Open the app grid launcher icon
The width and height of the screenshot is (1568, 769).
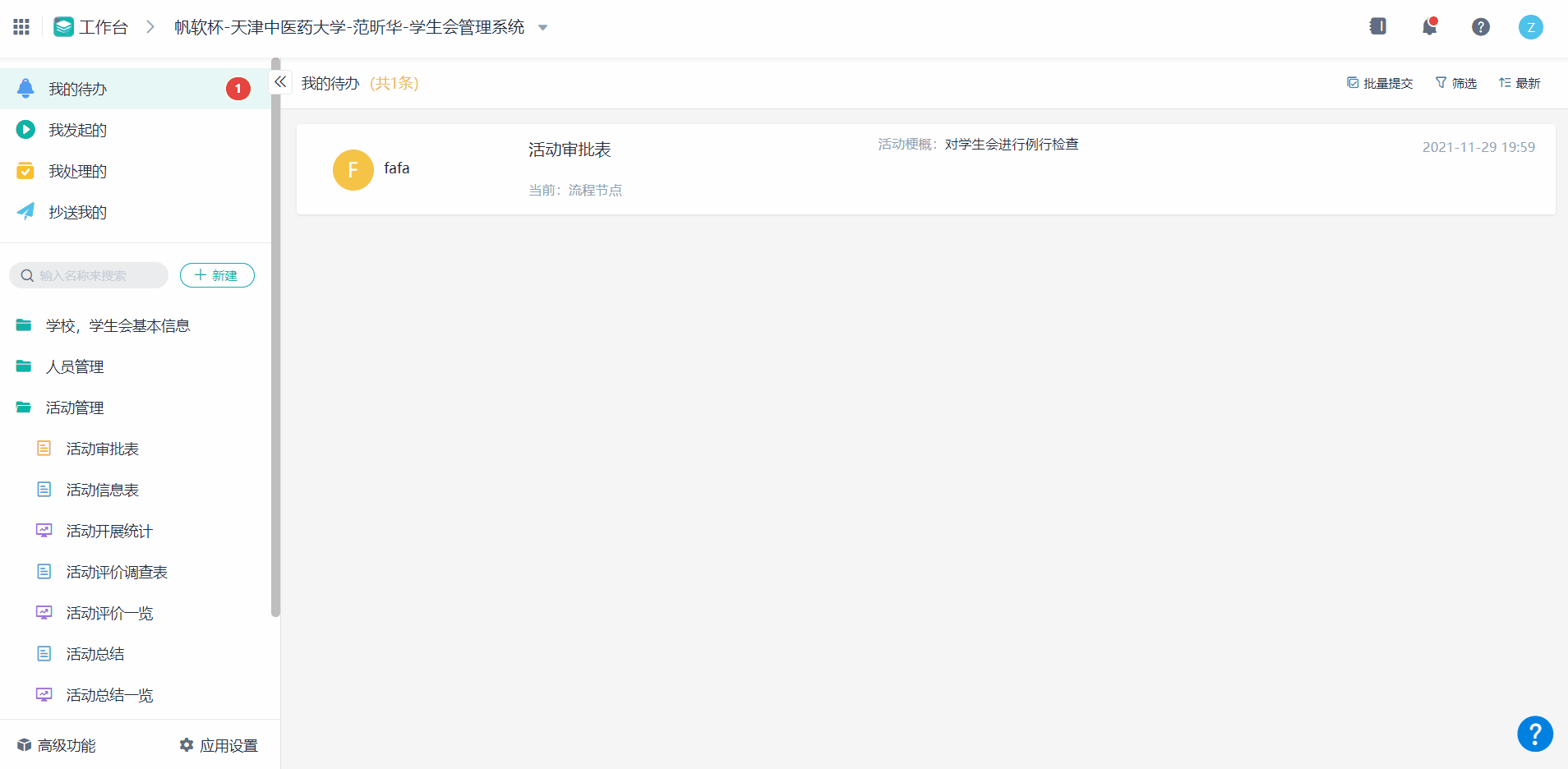click(x=21, y=27)
